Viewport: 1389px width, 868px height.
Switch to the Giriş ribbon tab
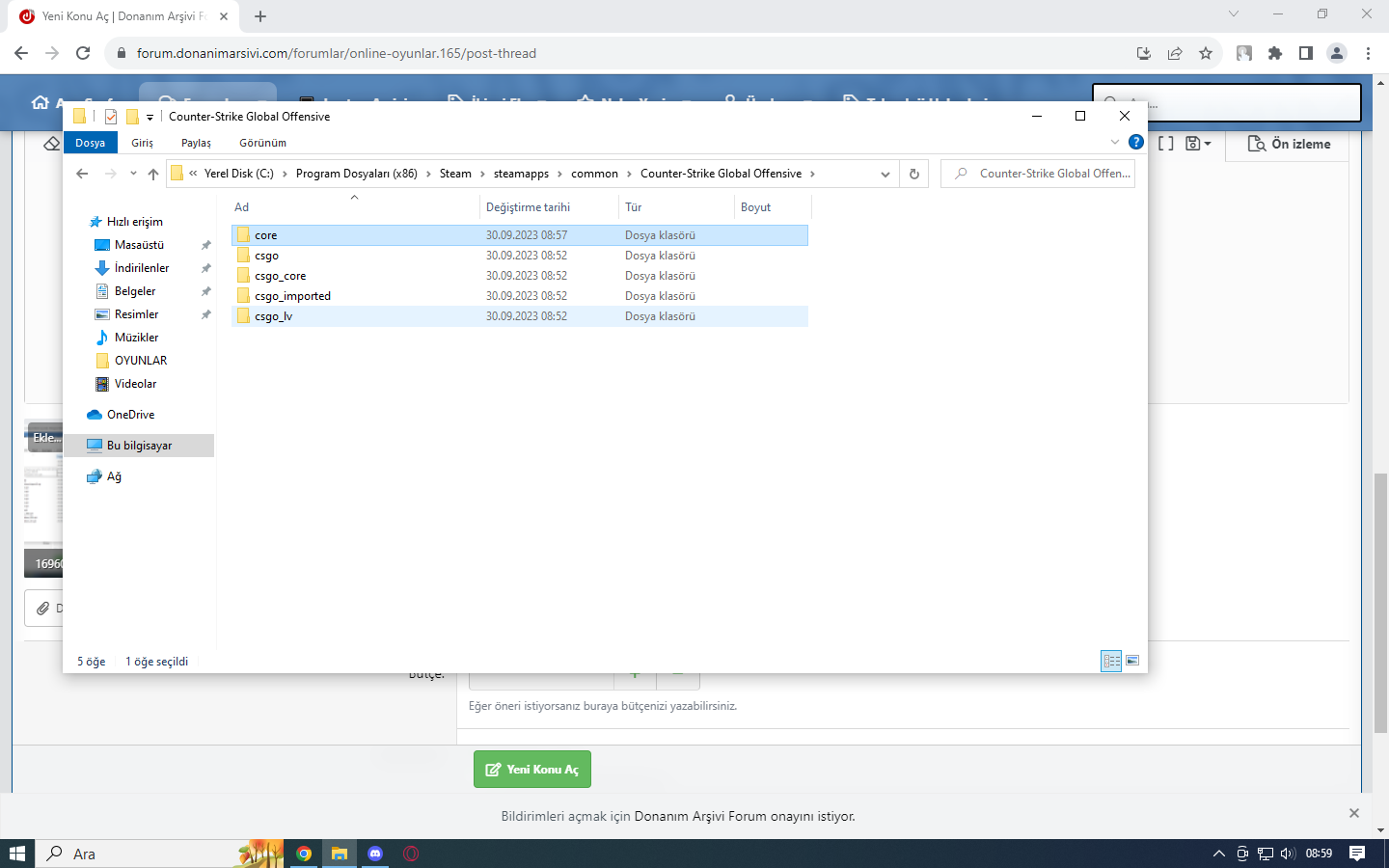[142, 143]
